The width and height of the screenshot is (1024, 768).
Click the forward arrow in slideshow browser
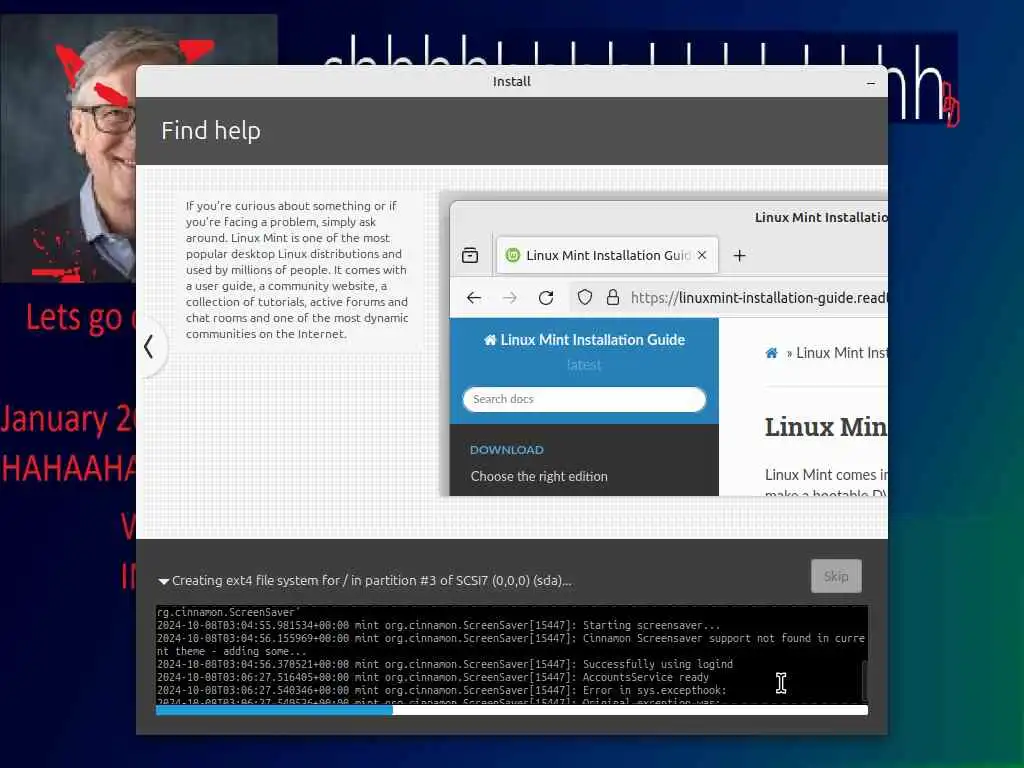coord(510,298)
